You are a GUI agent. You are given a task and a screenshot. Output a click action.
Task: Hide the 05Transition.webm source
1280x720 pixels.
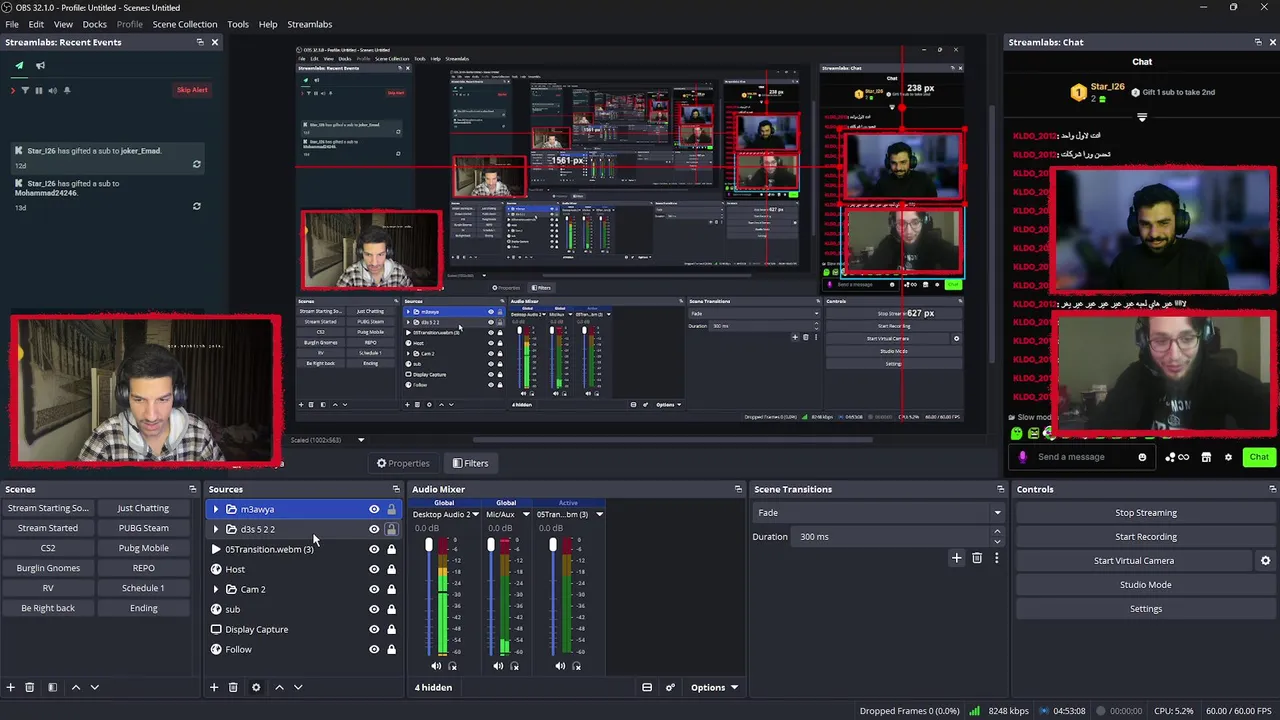point(374,549)
